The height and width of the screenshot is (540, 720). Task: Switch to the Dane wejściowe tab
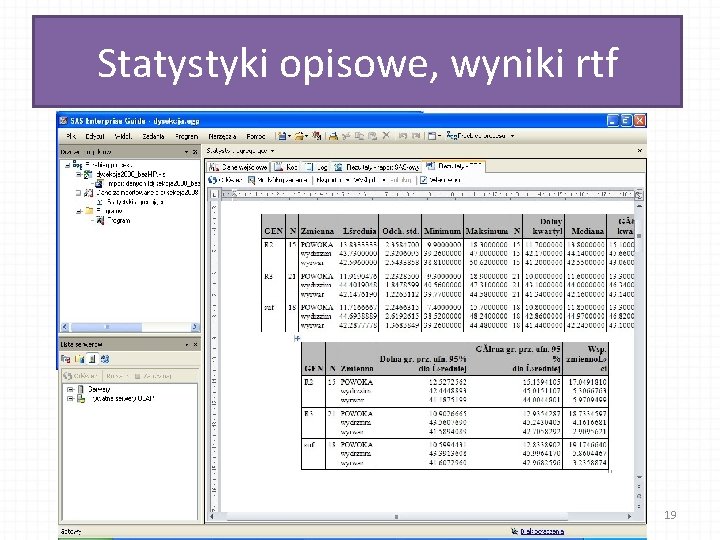(238, 167)
